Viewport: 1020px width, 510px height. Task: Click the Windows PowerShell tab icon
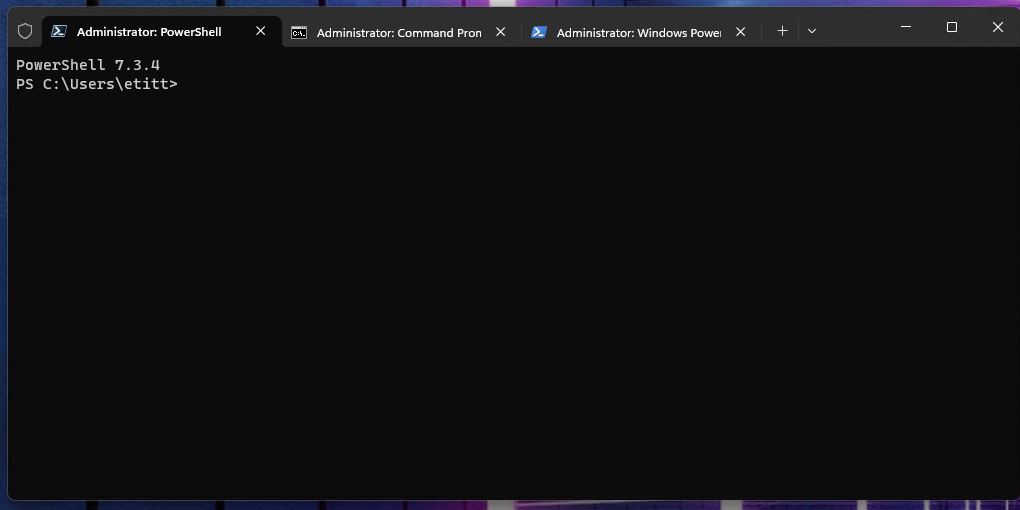(539, 32)
